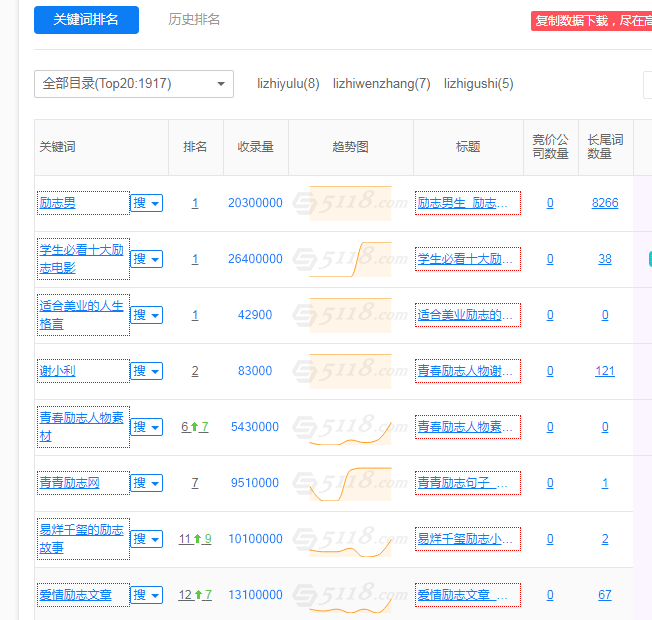Click the 排名 column header
Screen dimensions: 652x620
click(195, 147)
